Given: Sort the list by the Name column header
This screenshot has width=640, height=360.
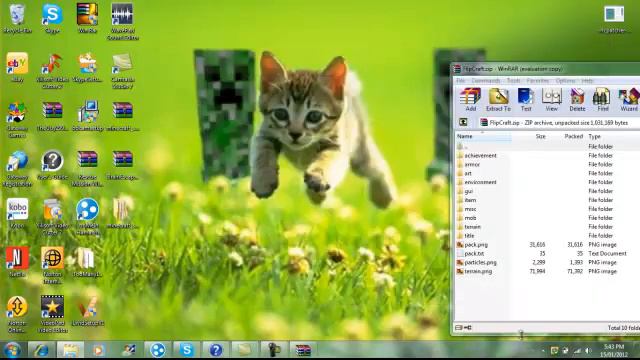Looking at the screenshot, I should [483, 136].
